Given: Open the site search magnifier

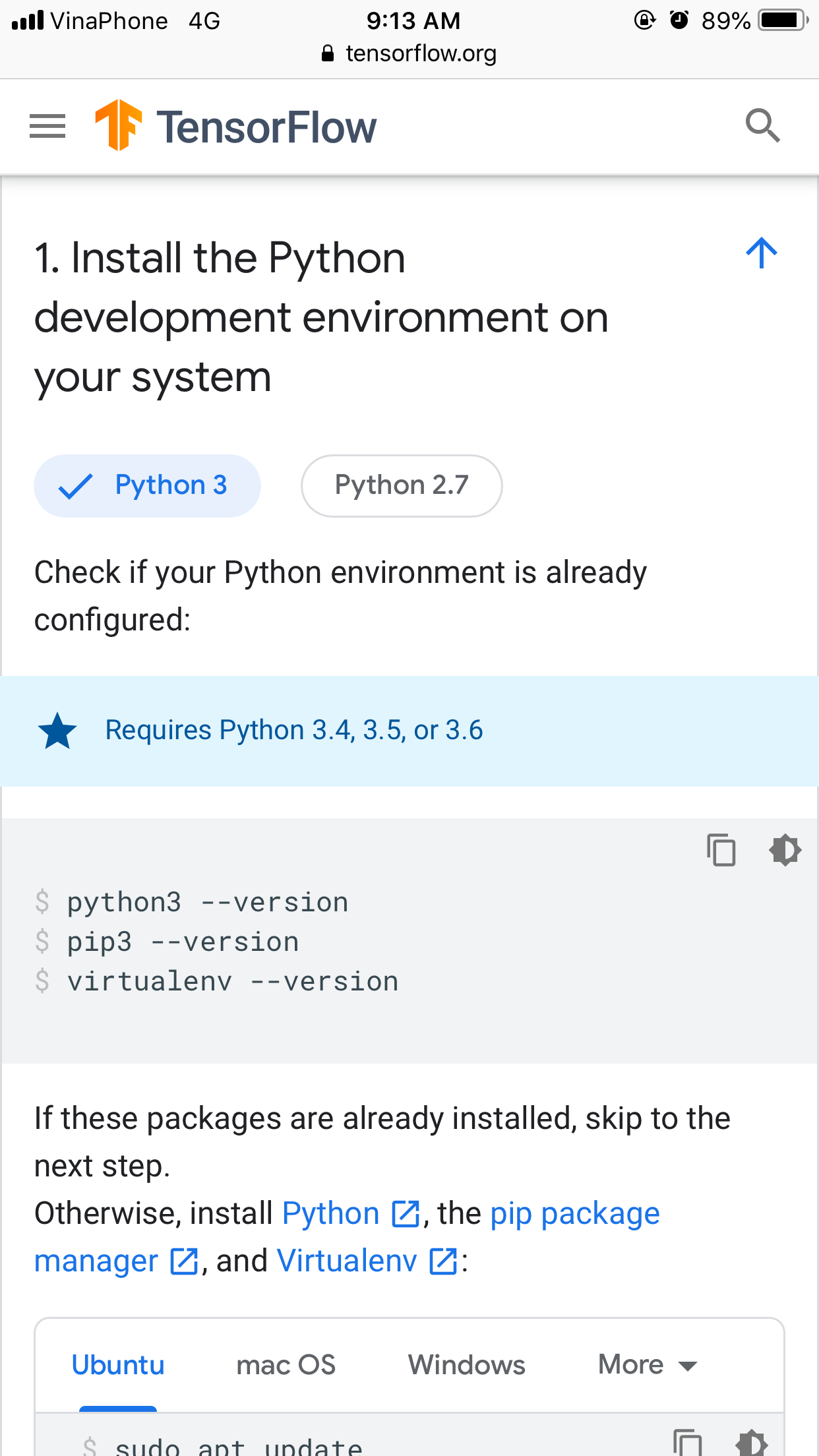Looking at the screenshot, I should [x=762, y=125].
